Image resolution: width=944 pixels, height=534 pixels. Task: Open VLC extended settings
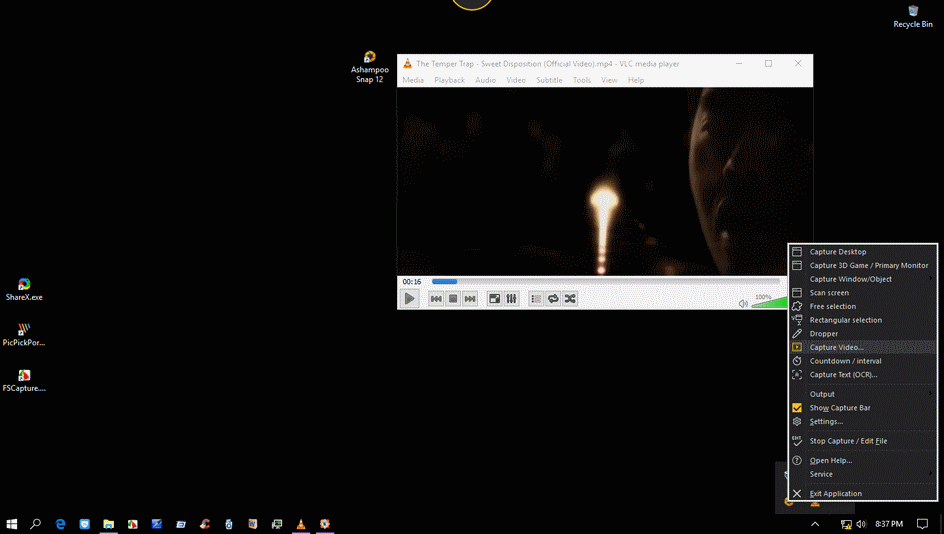pos(511,299)
